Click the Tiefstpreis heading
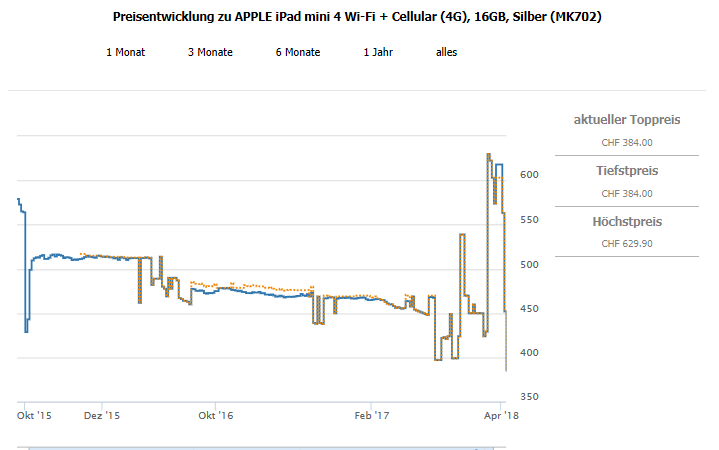The image size is (719, 450). point(627,171)
